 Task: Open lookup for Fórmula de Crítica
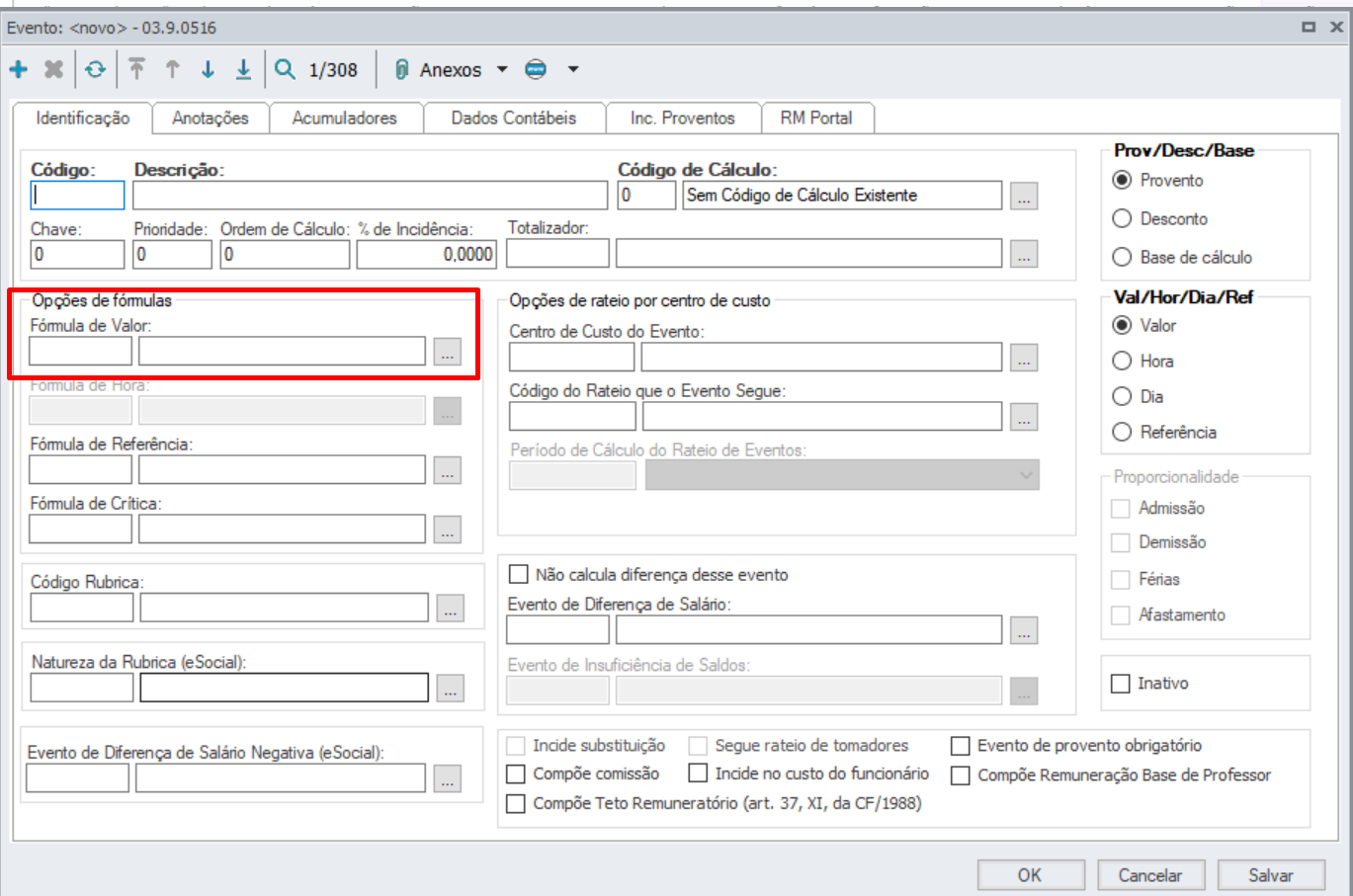pyautogui.click(x=448, y=529)
